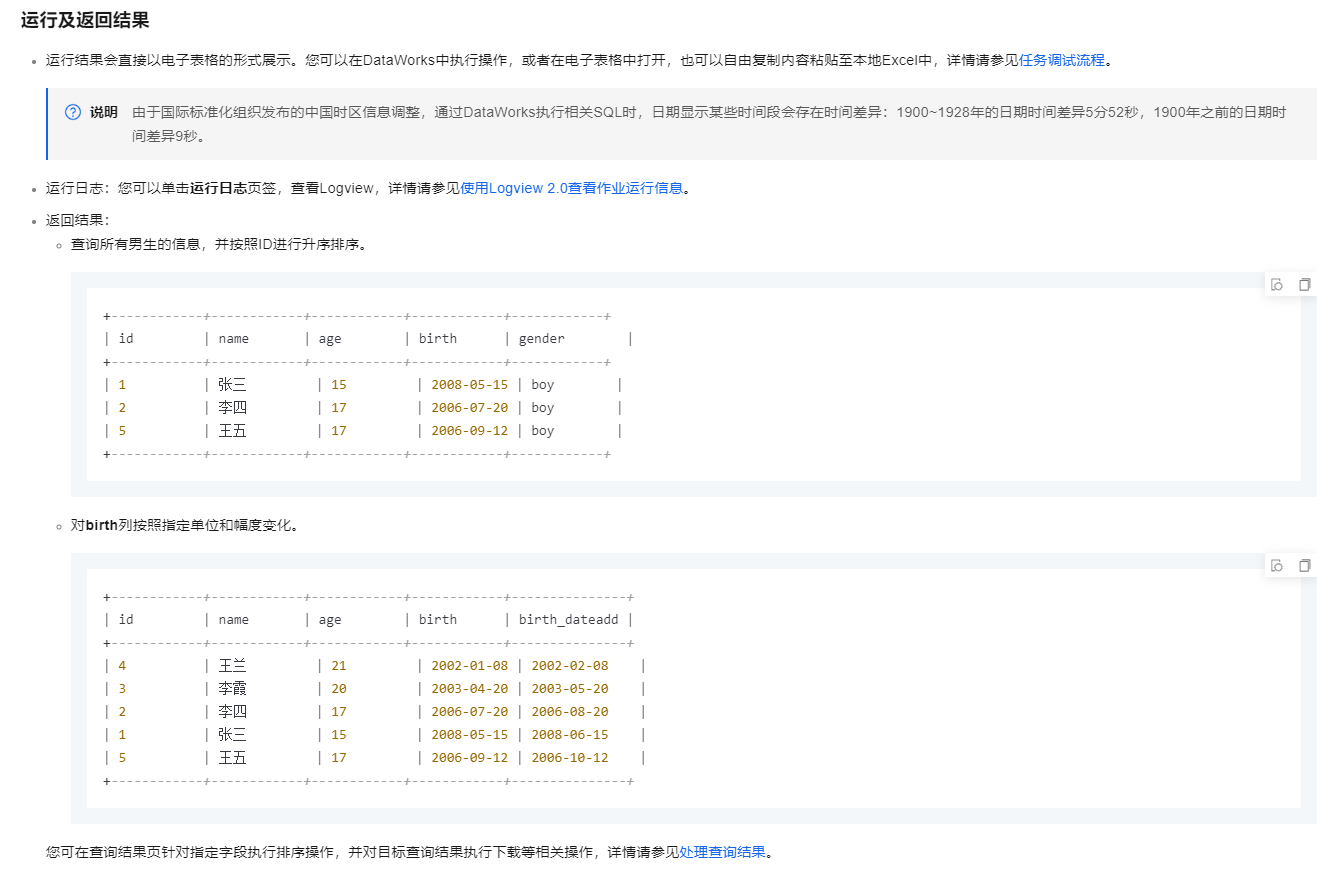Click 2002-01-08 birth value

[469, 666]
